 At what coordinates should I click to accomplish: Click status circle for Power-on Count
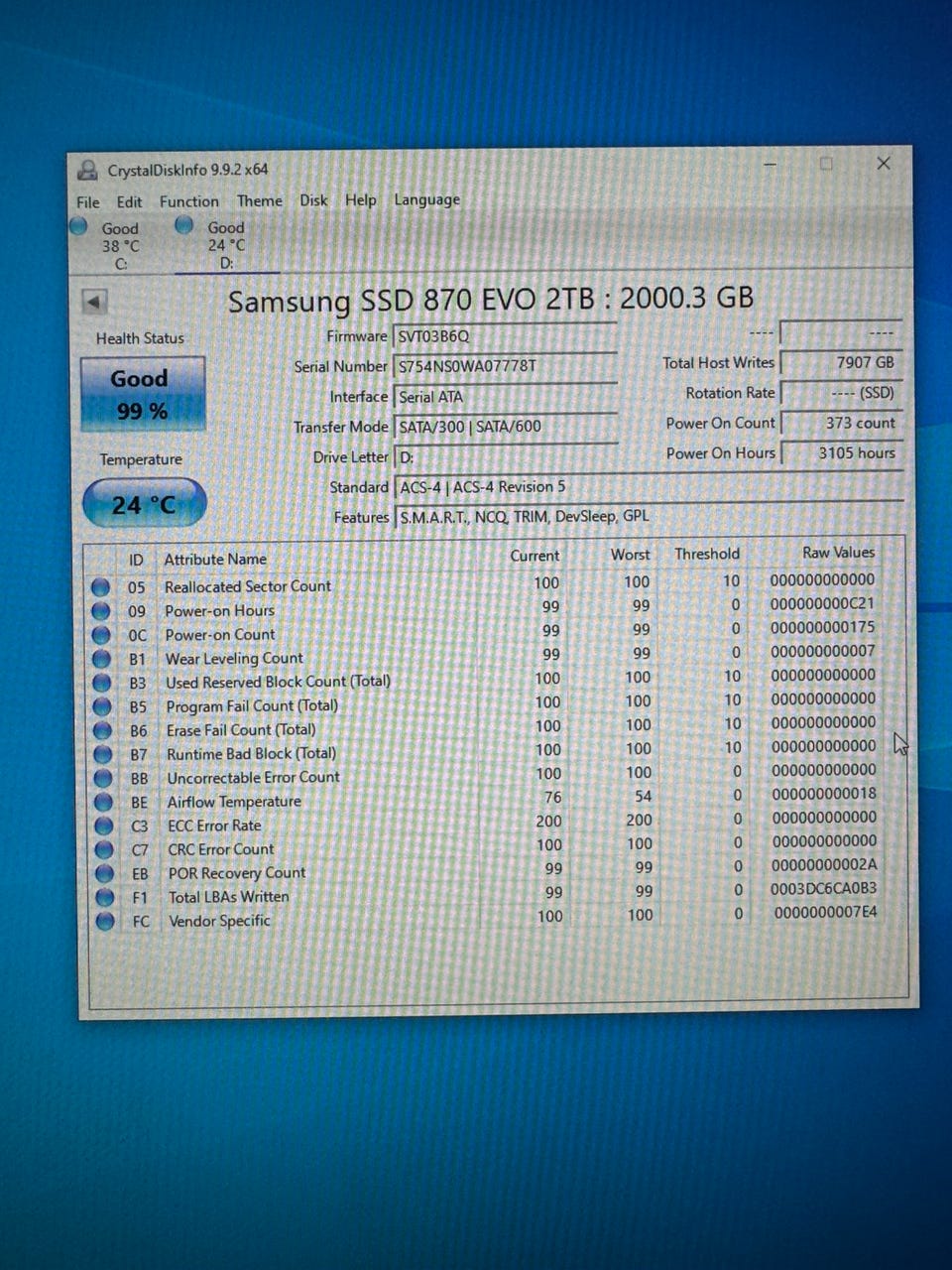pyautogui.click(x=100, y=634)
